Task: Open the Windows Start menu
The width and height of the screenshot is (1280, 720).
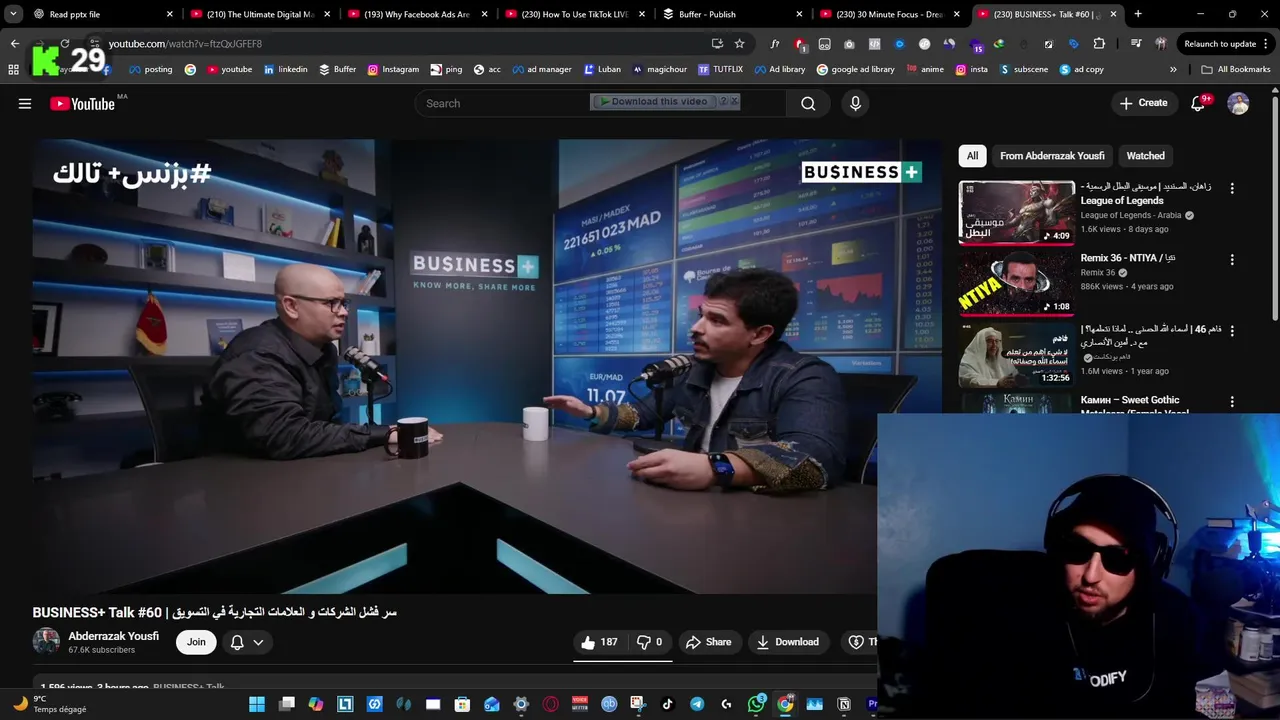Action: pos(257,704)
